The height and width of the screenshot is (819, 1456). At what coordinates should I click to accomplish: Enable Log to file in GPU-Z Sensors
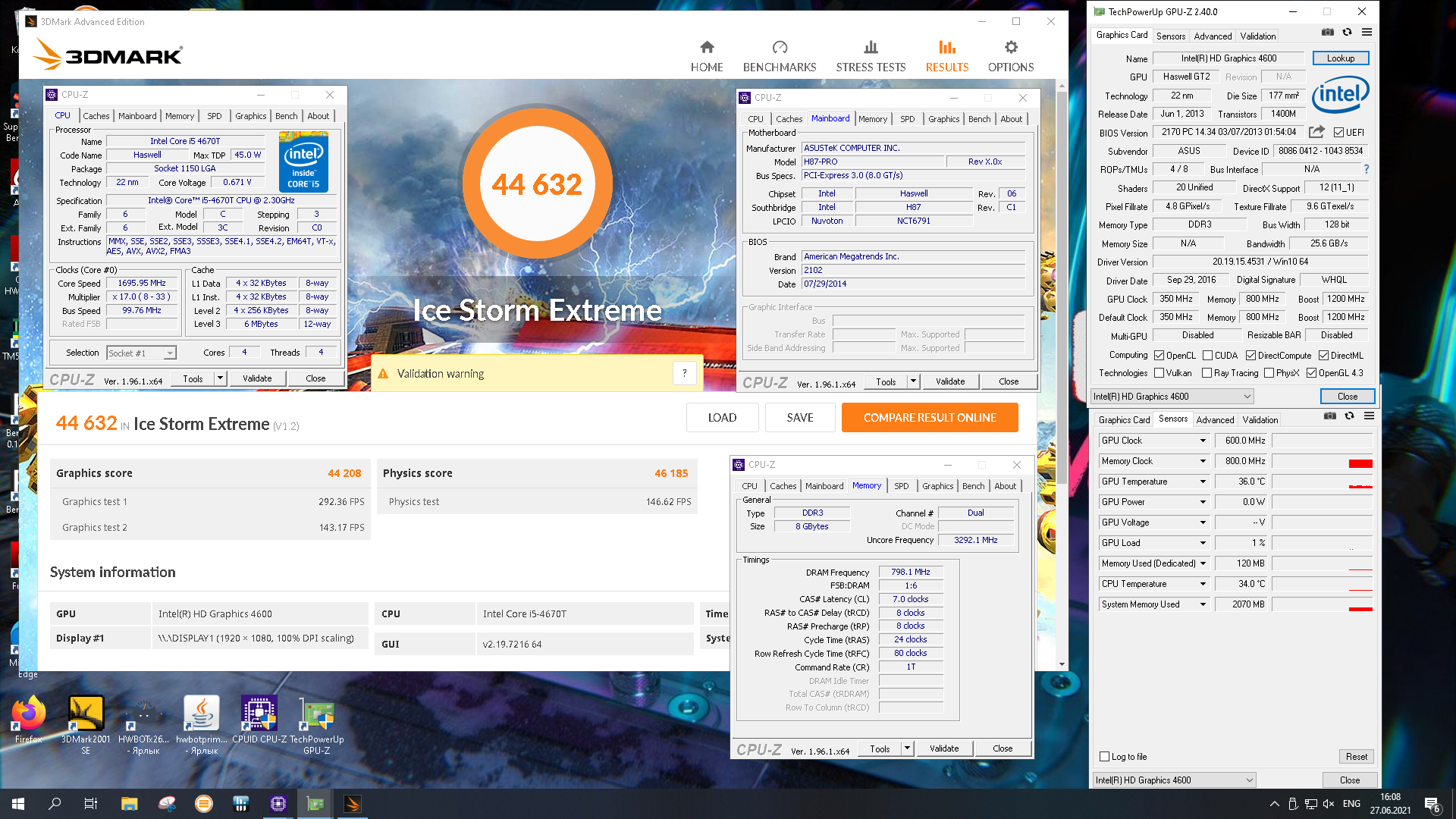(1104, 756)
